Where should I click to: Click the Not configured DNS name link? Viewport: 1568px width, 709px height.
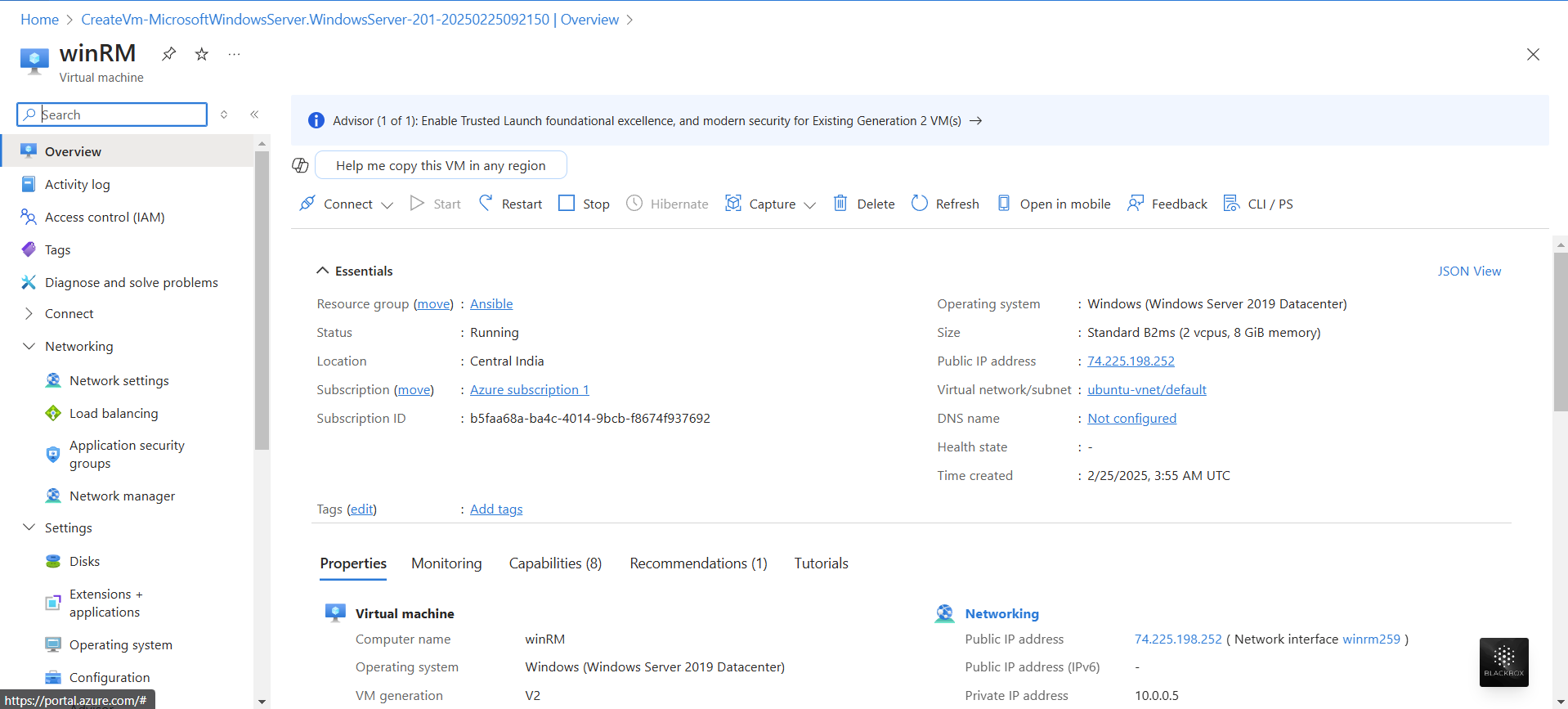(1131, 418)
